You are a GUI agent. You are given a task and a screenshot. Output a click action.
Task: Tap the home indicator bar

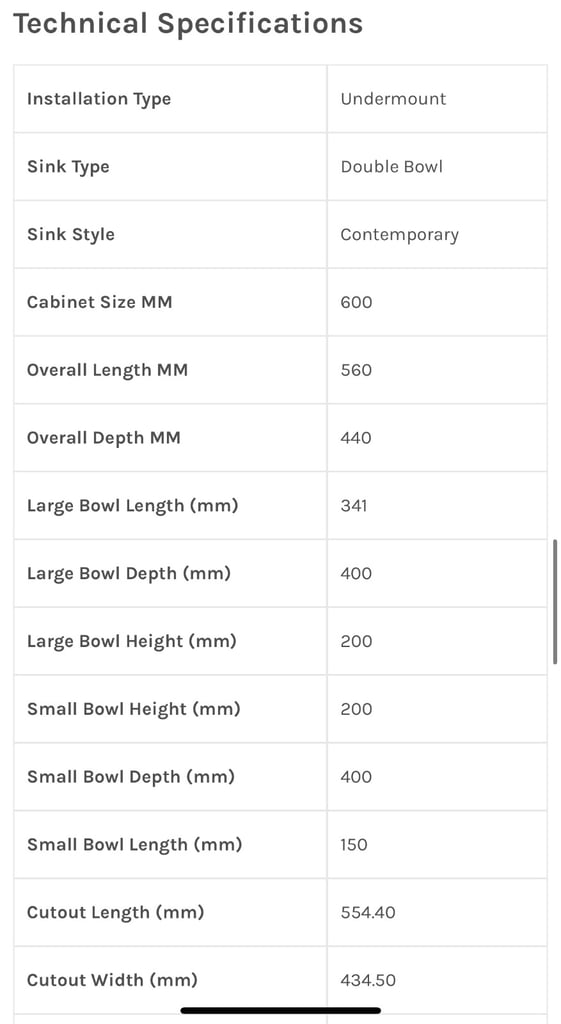(x=280, y=1010)
